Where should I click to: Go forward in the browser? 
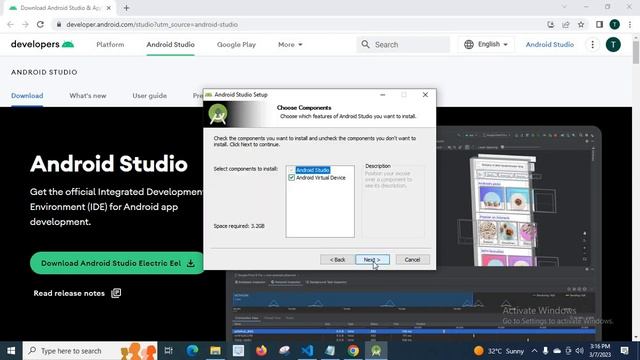pos(25,24)
